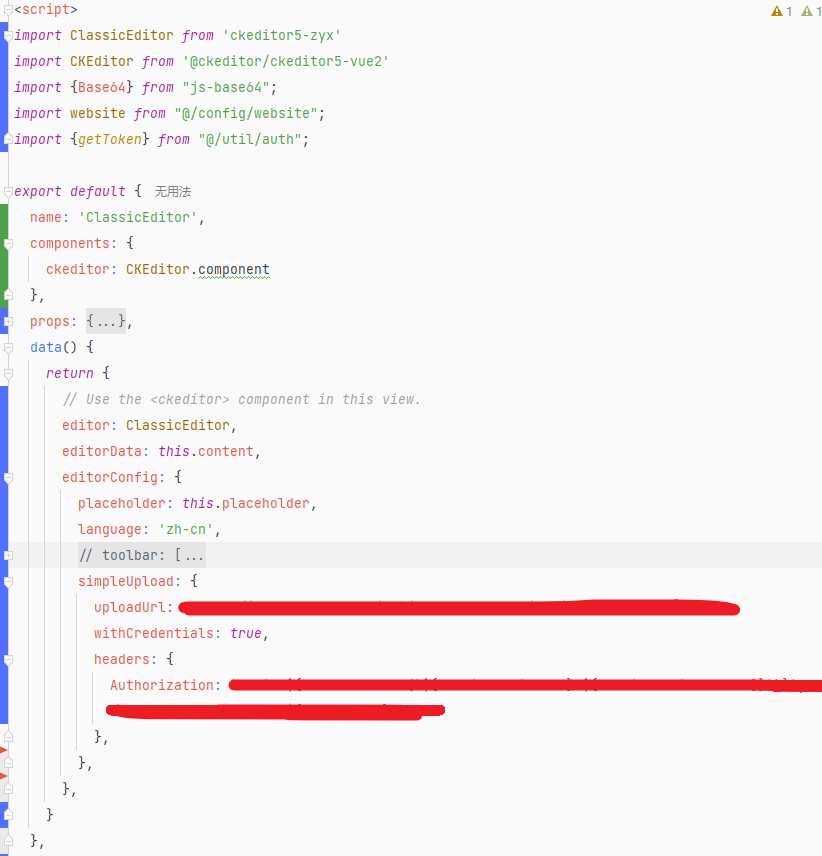Collapse the editorConfig object
The width and height of the screenshot is (822, 856).
coord(8,477)
